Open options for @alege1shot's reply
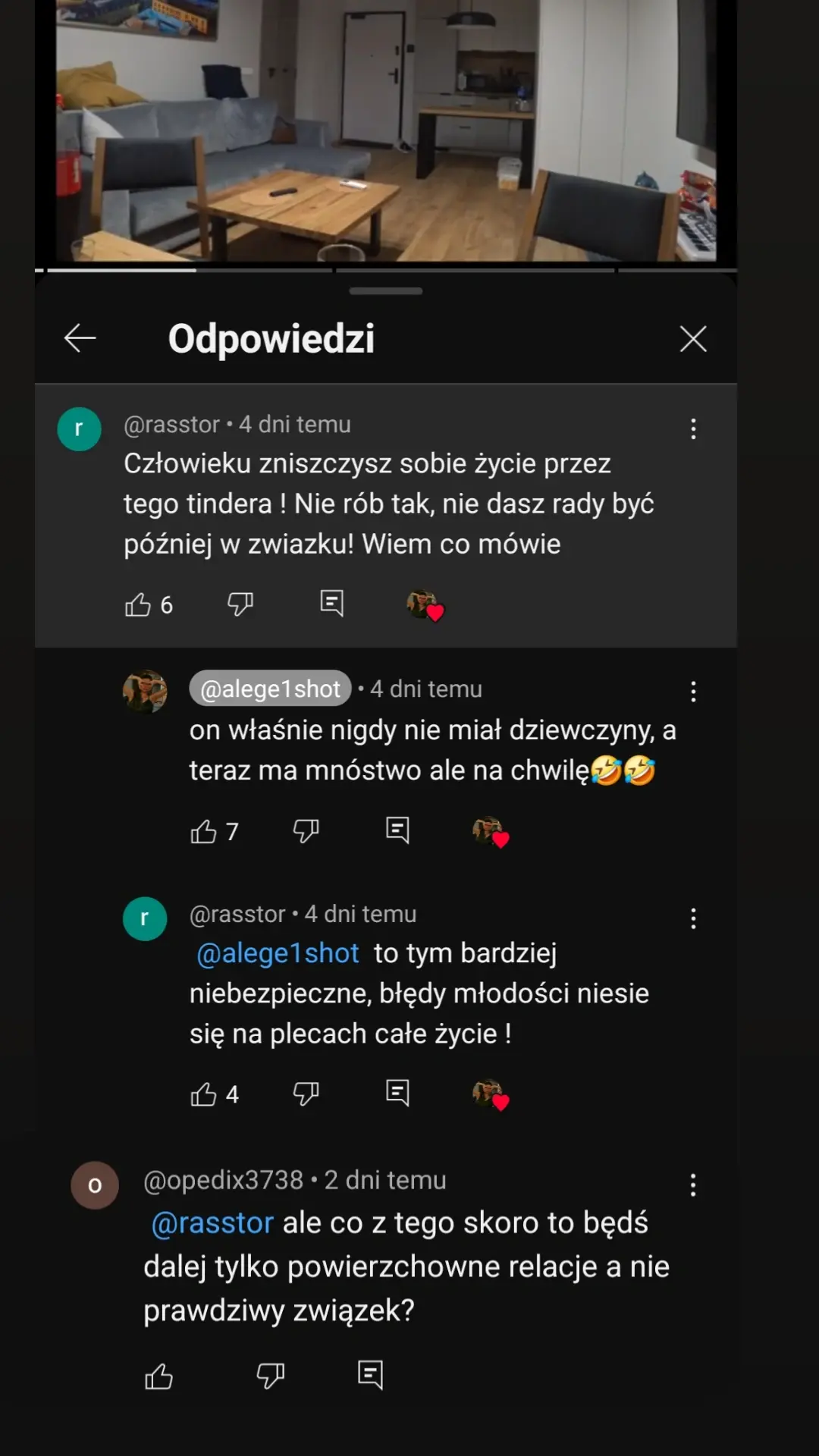819x1456 pixels. pyautogui.click(x=692, y=692)
